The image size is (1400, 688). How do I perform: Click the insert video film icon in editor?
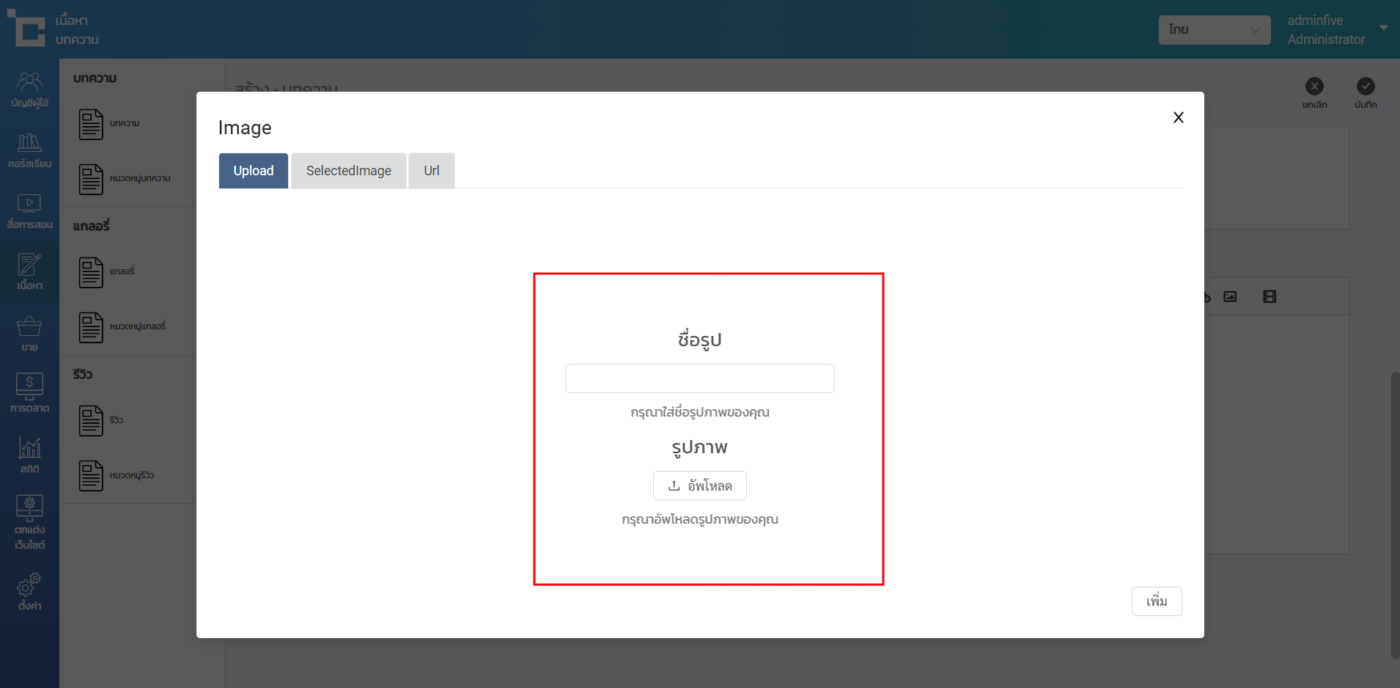click(x=1269, y=297)
